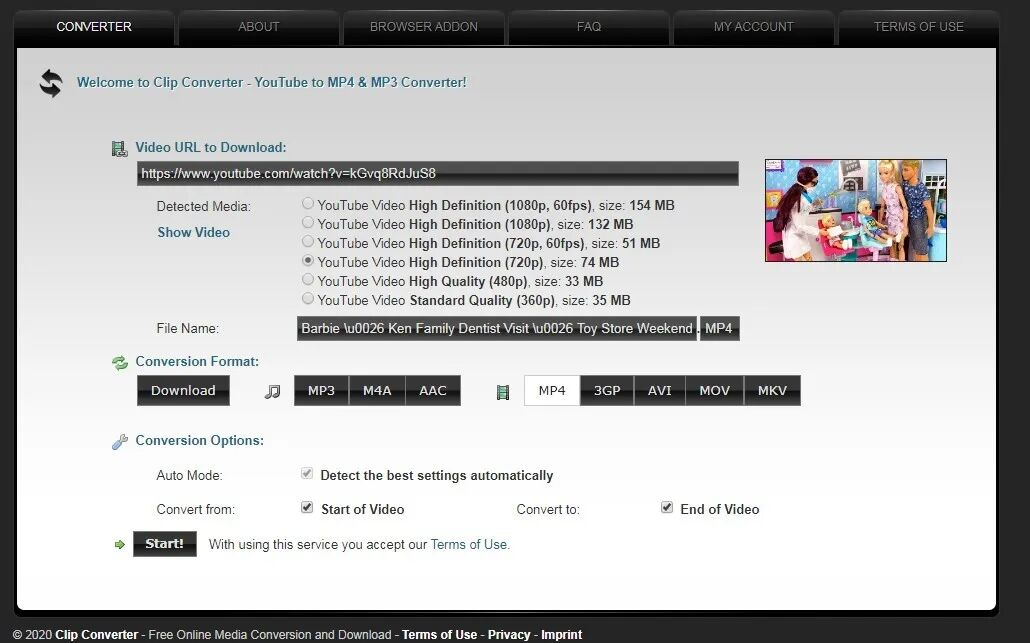The height and width of the screenshot is (643, 1030).
Task: Click the Clip Converter refresh arrows logo
Action: click(51, 83)
